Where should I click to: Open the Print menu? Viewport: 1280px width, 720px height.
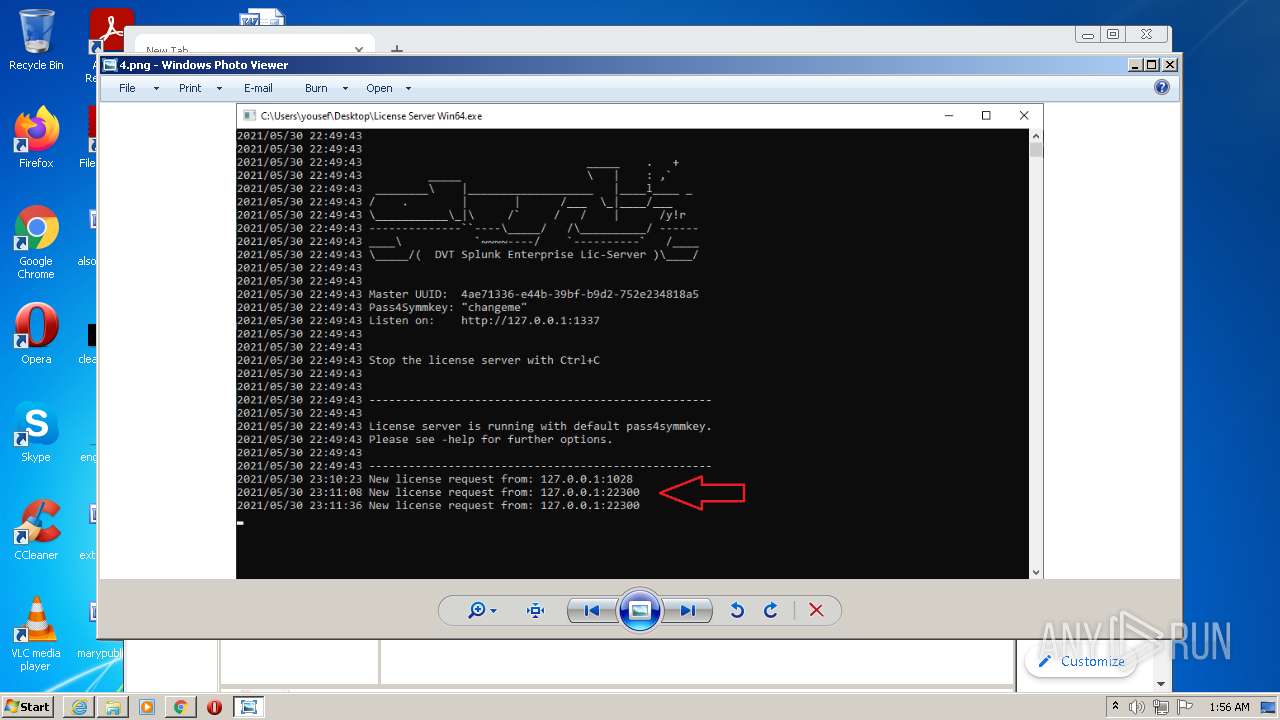click(190, 88)
